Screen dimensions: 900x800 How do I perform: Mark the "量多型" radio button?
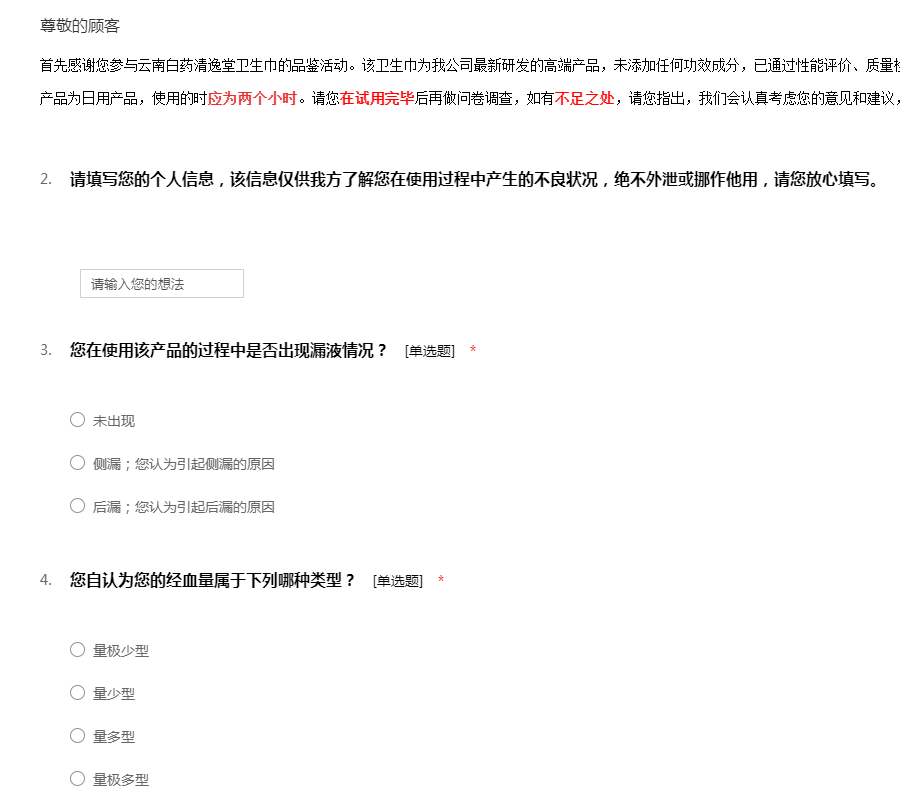click(77, 736)
